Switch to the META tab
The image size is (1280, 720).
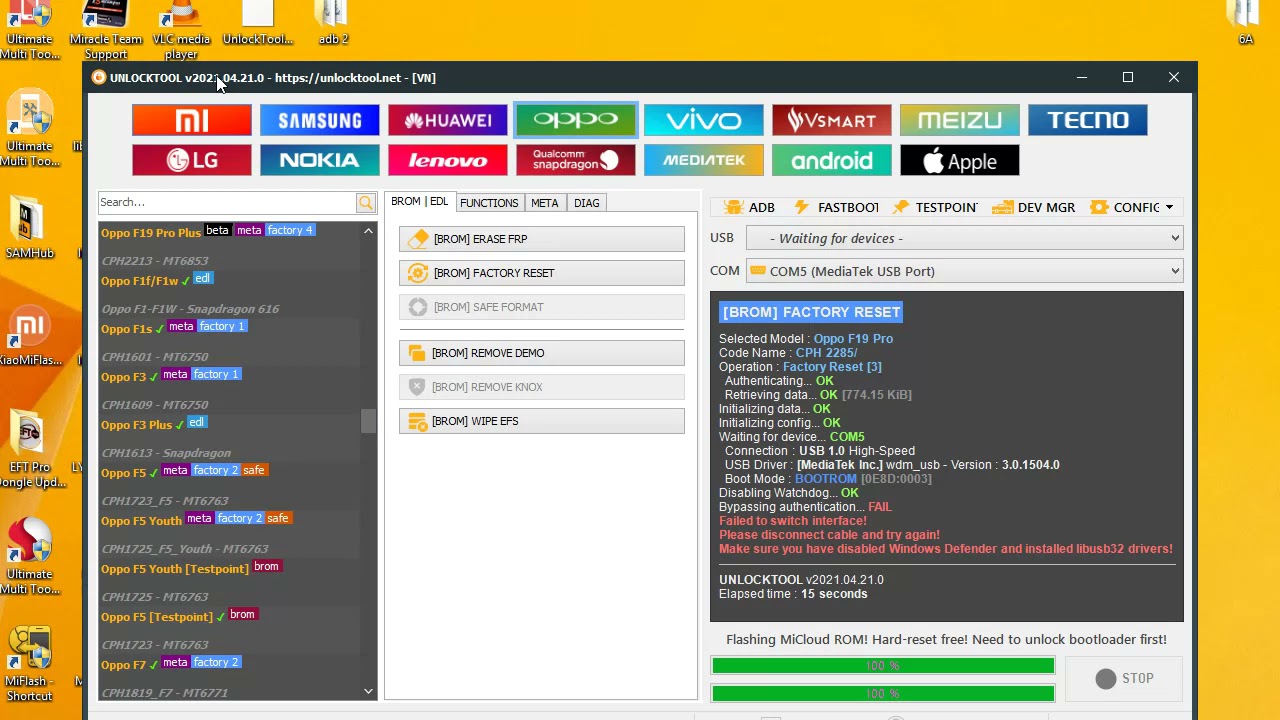click(x=545, y=203)
